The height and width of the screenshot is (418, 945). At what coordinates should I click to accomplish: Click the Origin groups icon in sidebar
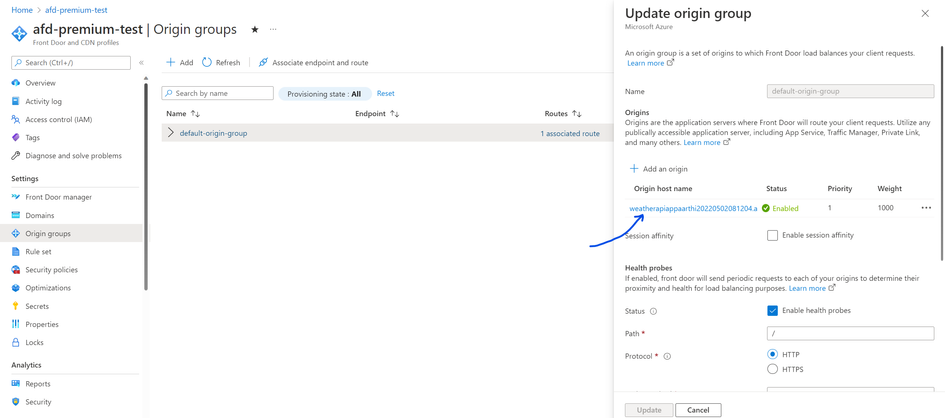(16, 233)
